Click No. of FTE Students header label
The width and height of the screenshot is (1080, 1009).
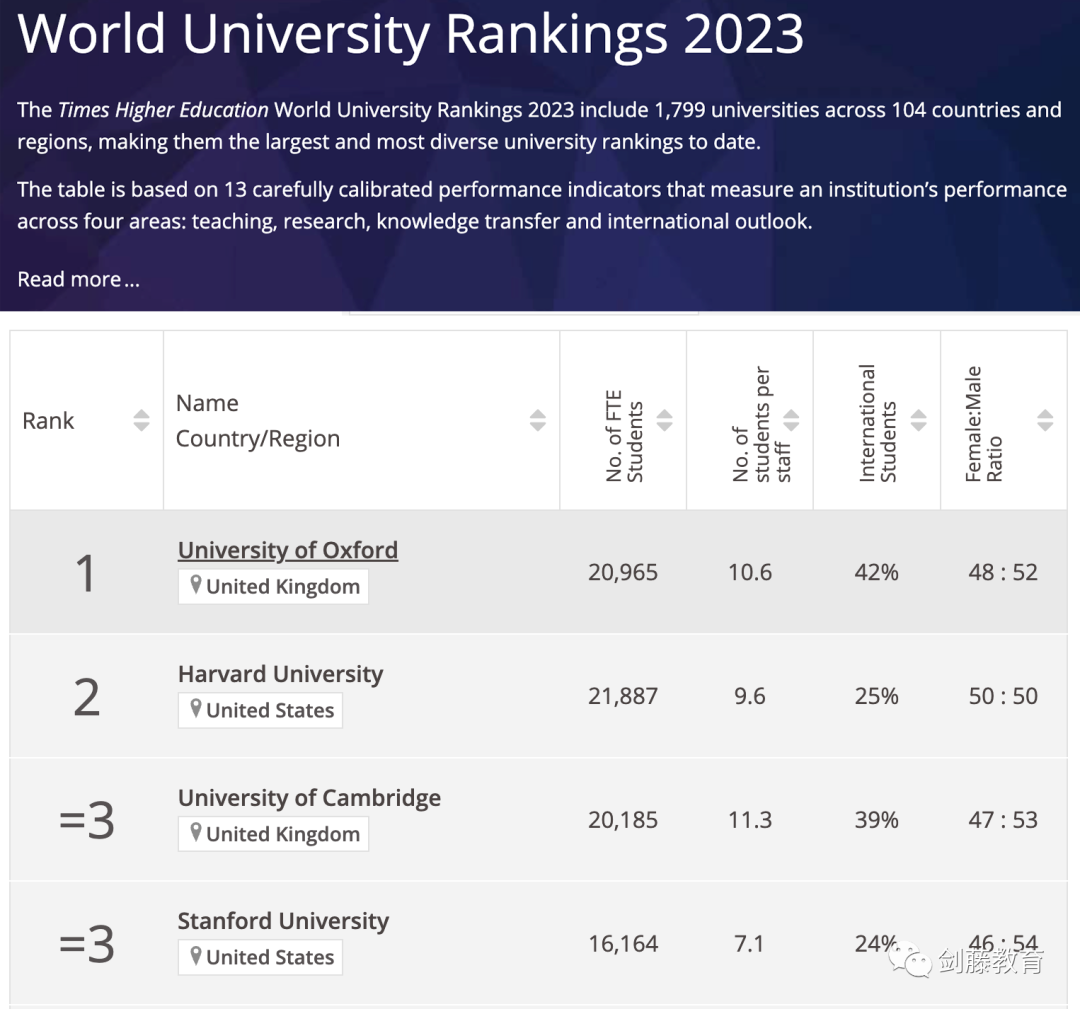pyautogui.click(x=624, y=437)
